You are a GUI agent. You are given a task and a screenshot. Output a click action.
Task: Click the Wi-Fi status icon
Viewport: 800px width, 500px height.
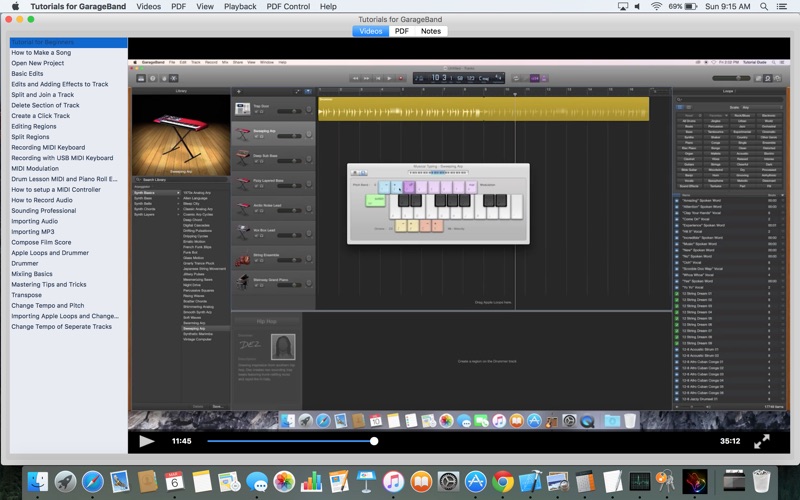(x=656, y=7)
